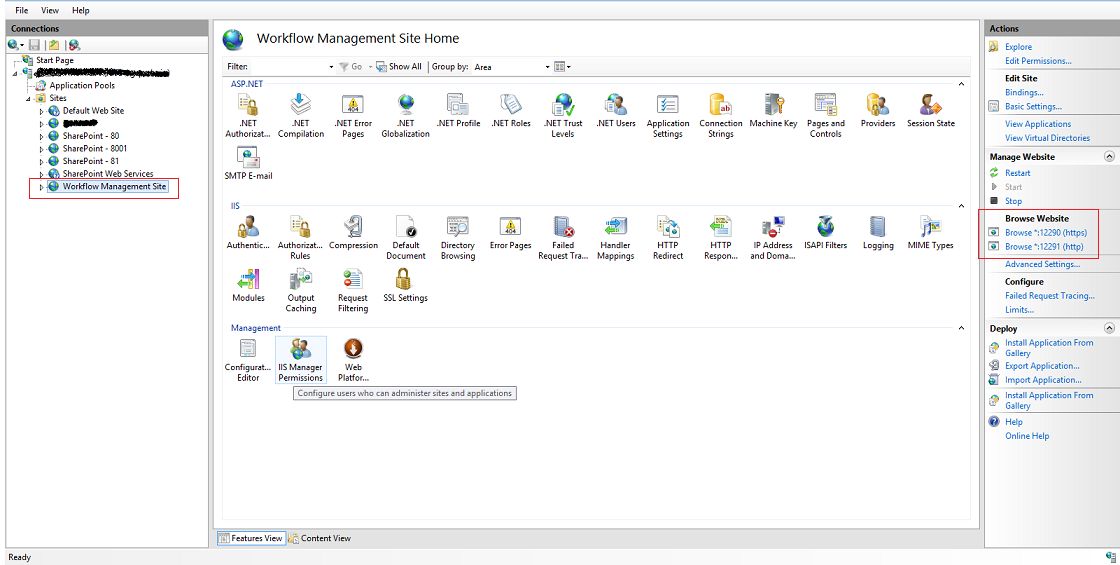
Task: Switch to Content View tab
Action: click(319, 538)
